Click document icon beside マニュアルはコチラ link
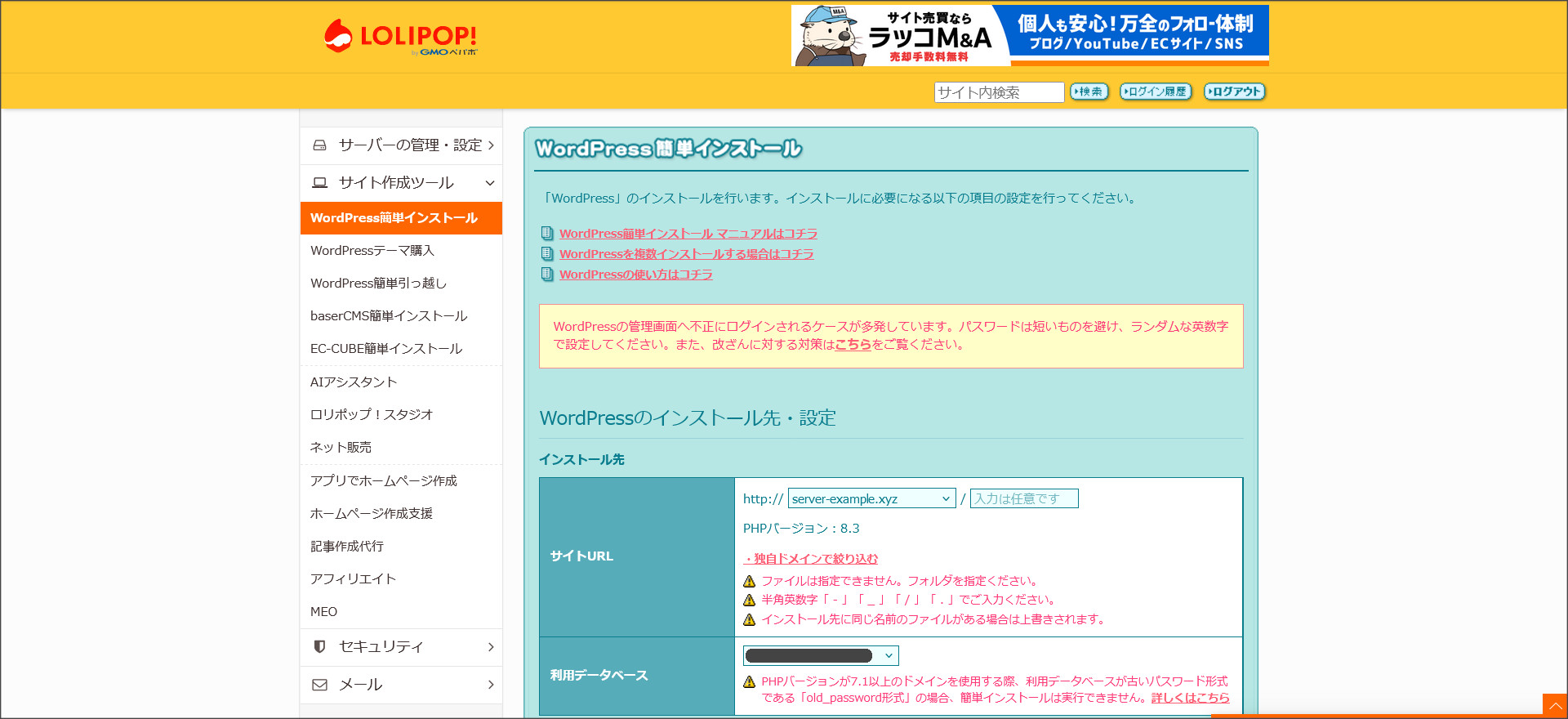This screenshot has height=719, width=1568. click(x=547, y=234)
